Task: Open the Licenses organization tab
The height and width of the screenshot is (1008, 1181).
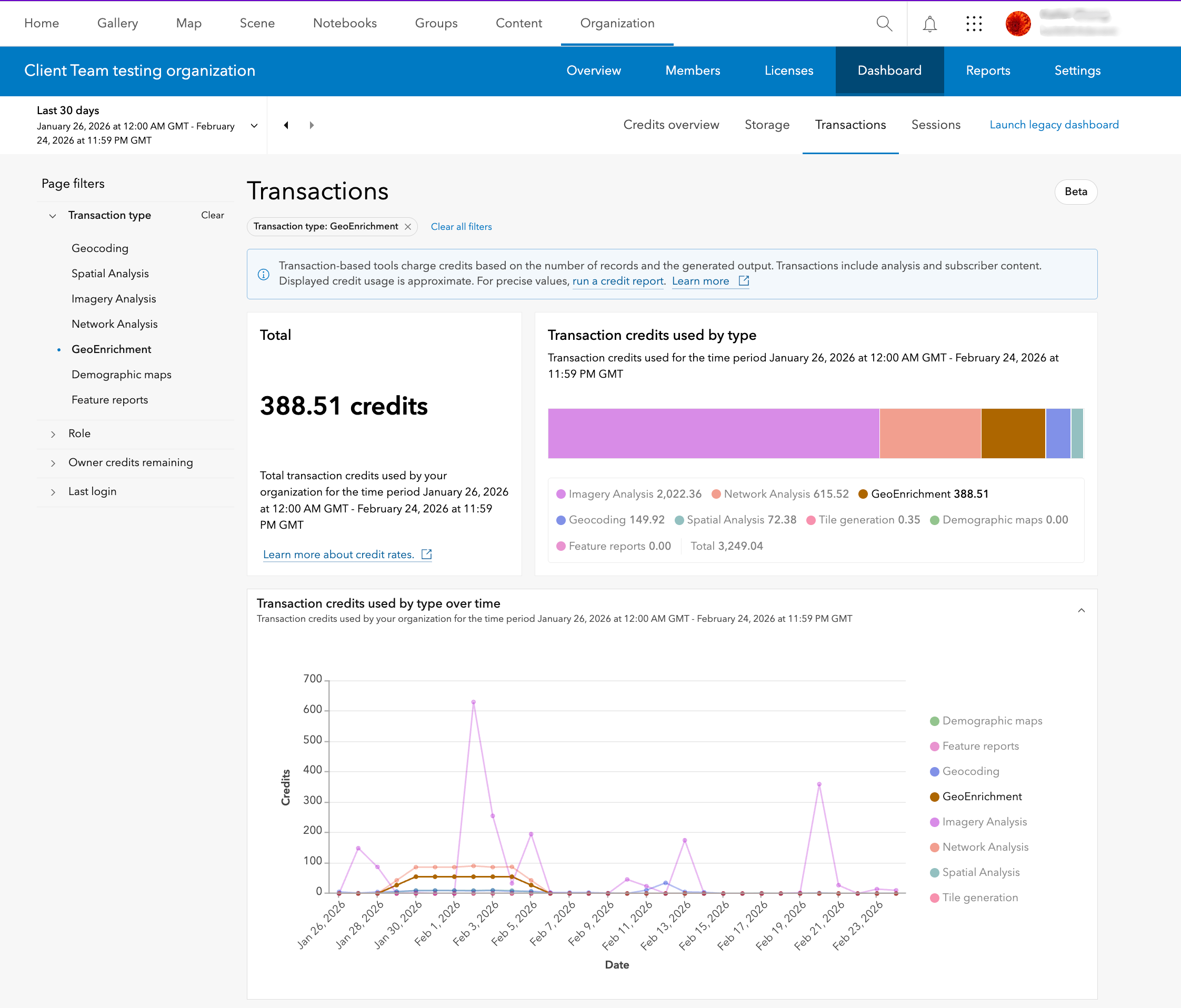Action: 788,70
